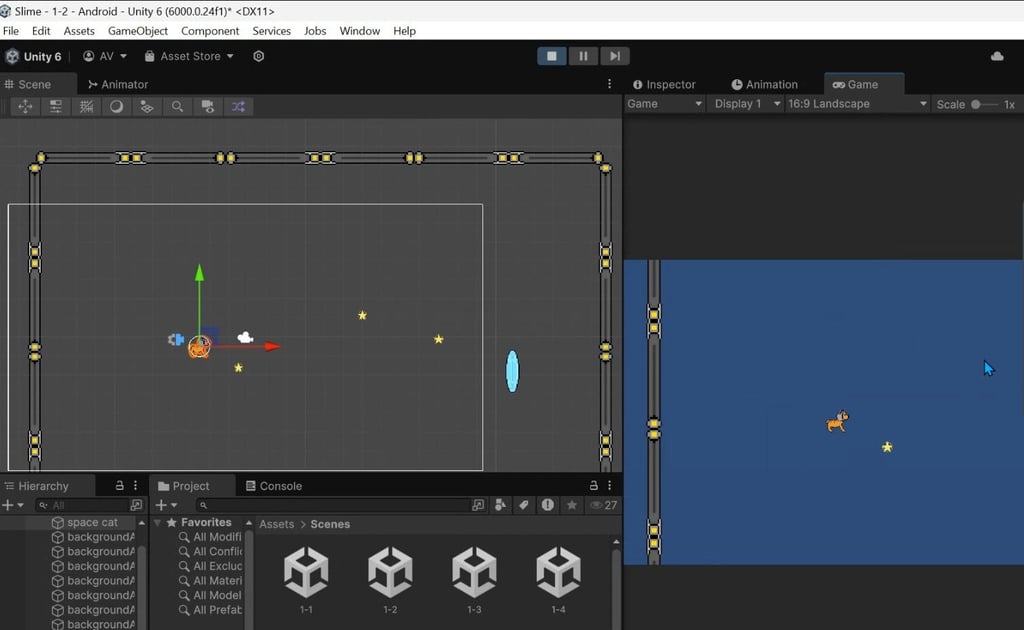1024x630 pixels.
Task: Open the Window menu
Action: point(359,31)
